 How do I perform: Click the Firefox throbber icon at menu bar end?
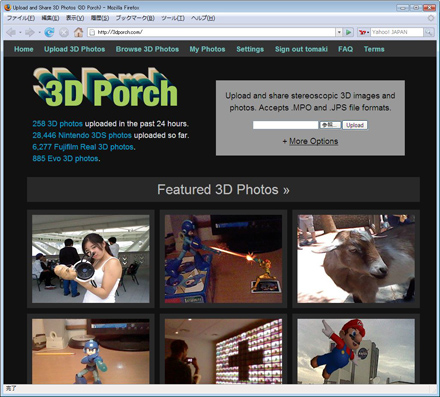(x=431, y=18)
